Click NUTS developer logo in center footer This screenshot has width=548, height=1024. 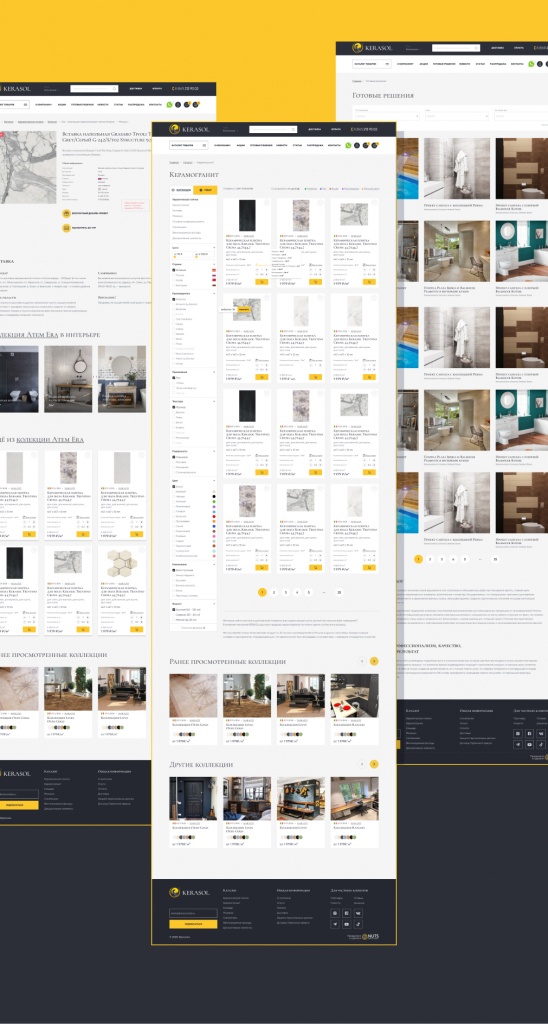pos(370,936)
